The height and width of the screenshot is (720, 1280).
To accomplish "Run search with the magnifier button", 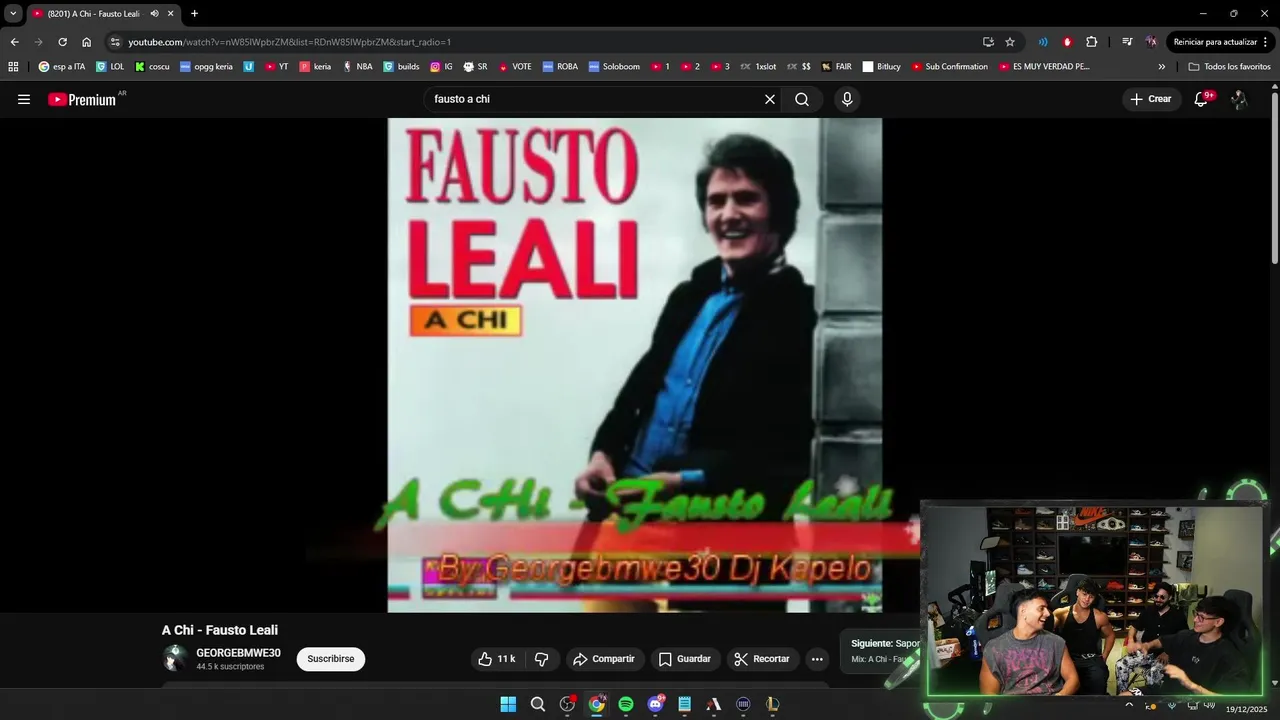I will point(802,99).
